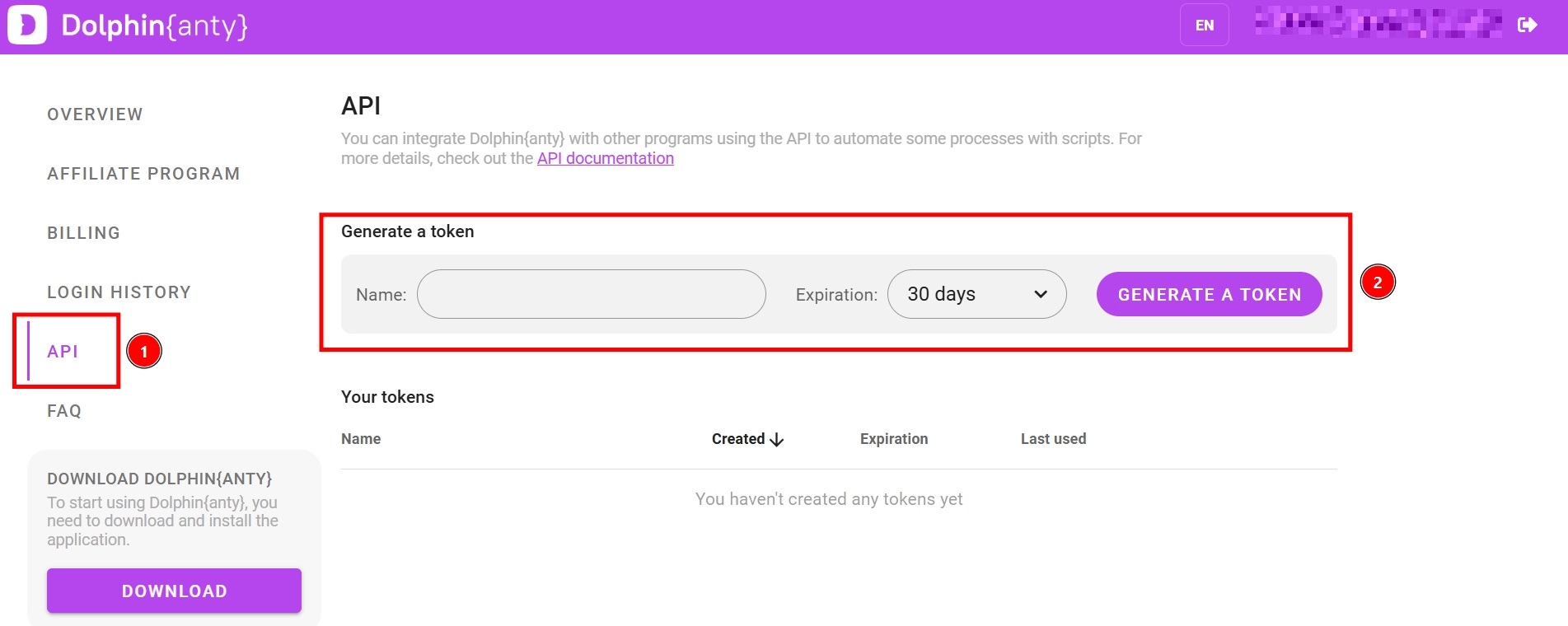
Task: Expand the 30 days expiration dropdown
Action: [x=976, y=294]
